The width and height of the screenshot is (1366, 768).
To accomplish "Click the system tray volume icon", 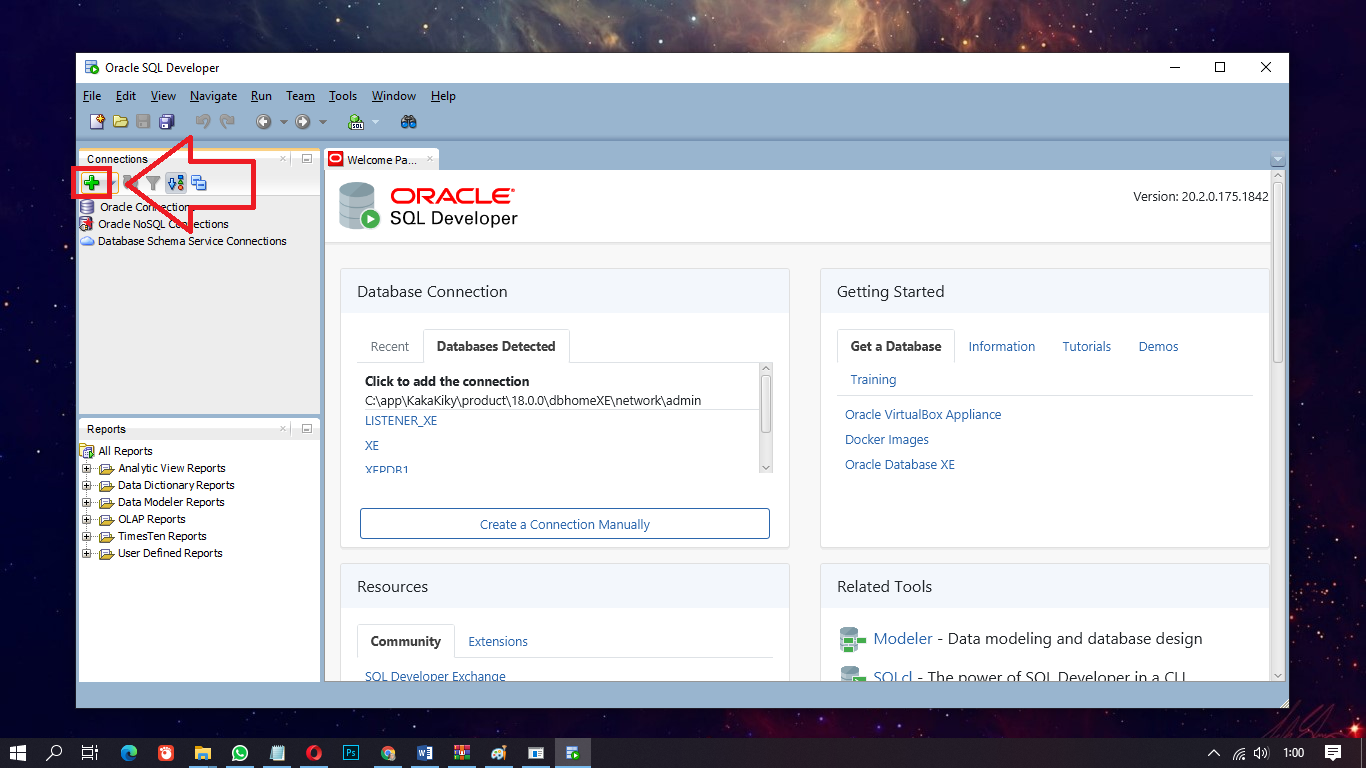I will 1261,753.
